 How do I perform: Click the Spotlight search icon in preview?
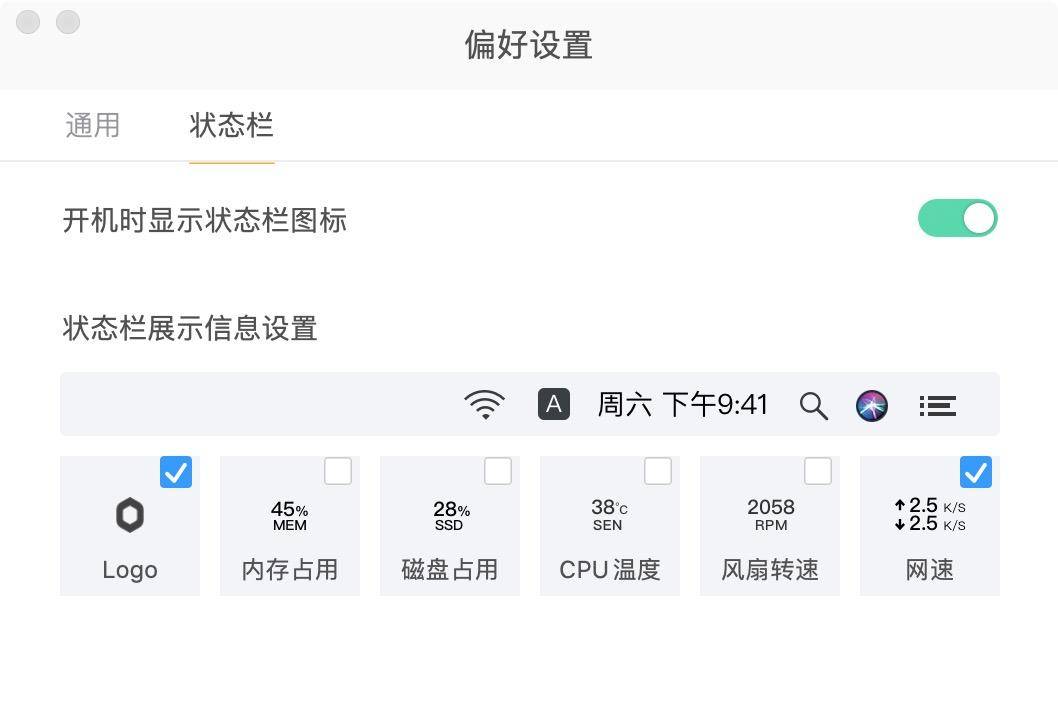pos(813,406)
